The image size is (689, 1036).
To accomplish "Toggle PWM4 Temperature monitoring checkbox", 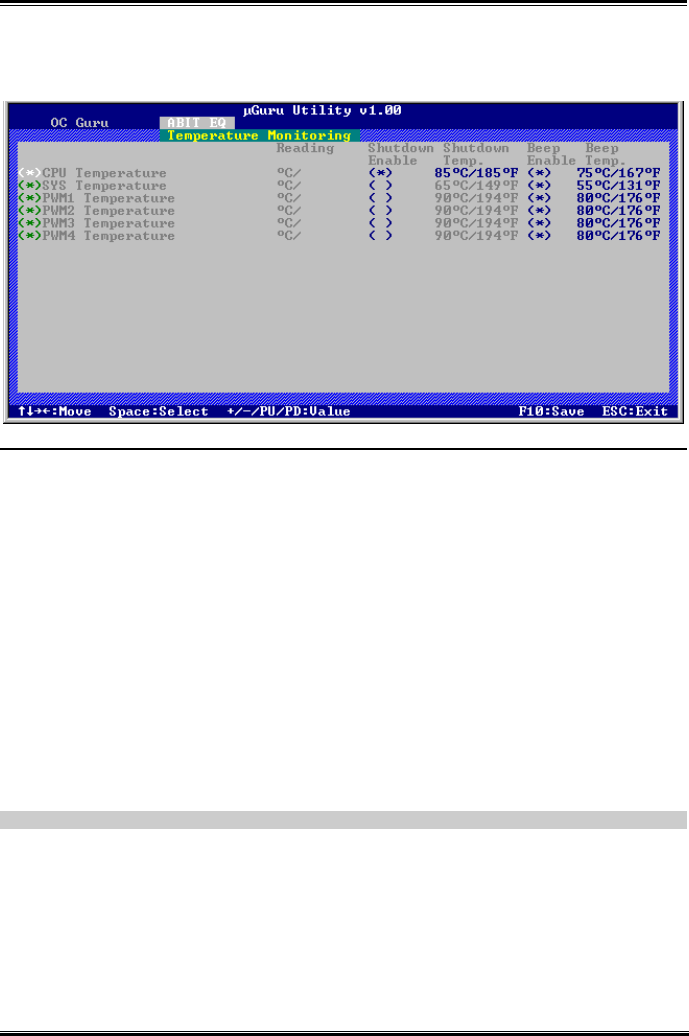I will tap(30, 236).
